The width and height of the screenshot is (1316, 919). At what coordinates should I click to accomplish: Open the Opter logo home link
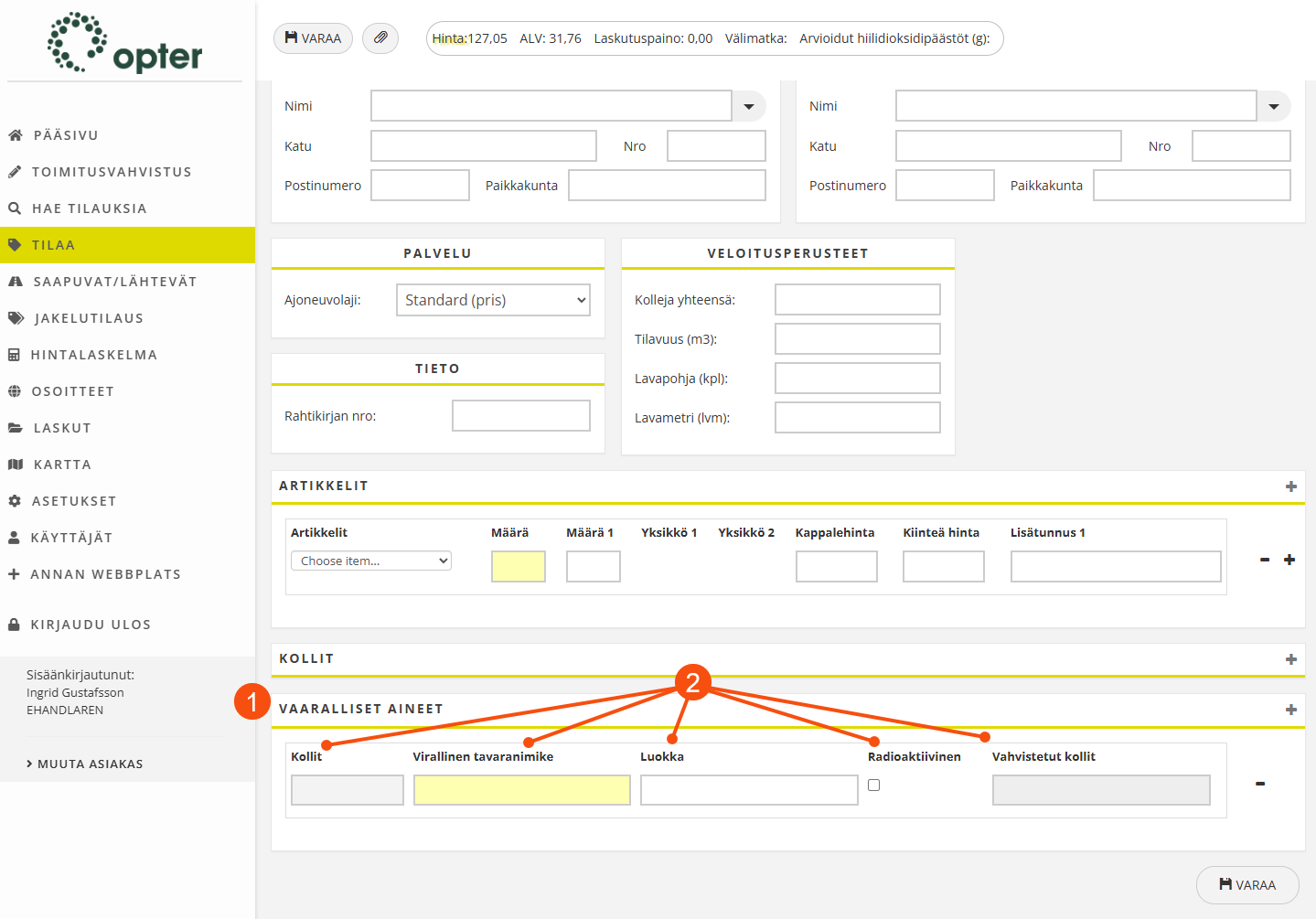125,44
